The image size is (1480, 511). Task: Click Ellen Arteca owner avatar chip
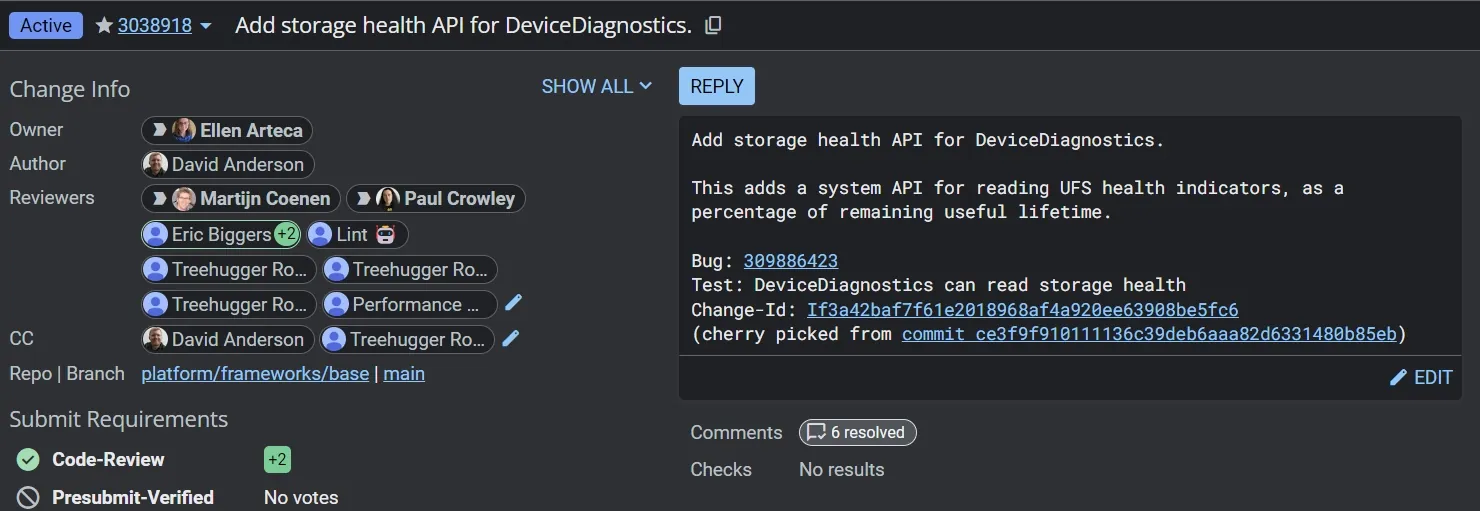point(227,130)
